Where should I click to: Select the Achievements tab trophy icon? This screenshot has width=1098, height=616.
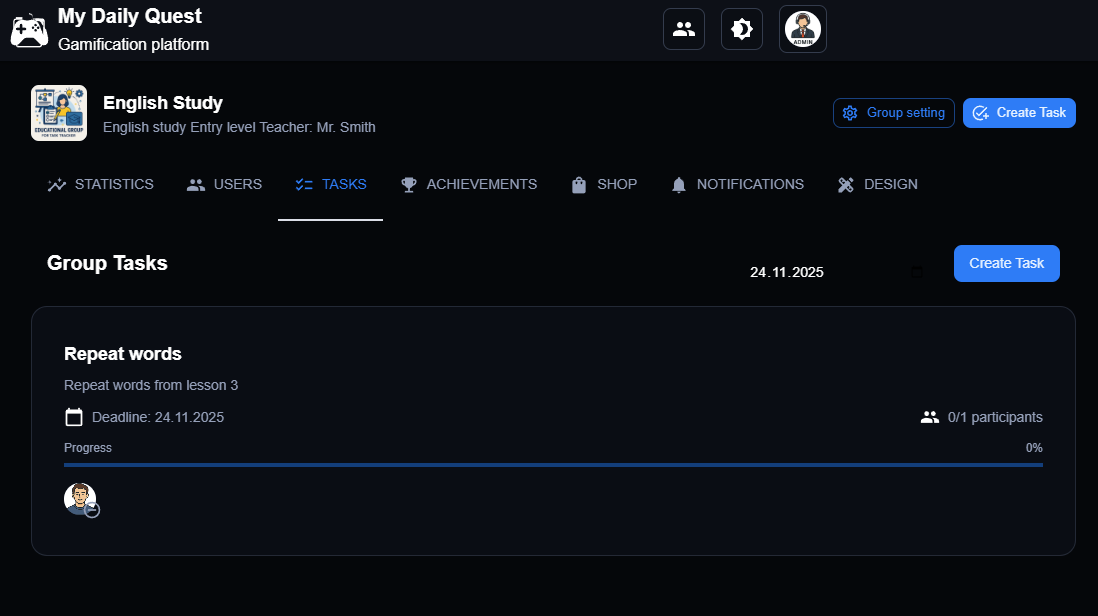click(x=409, y=185)
